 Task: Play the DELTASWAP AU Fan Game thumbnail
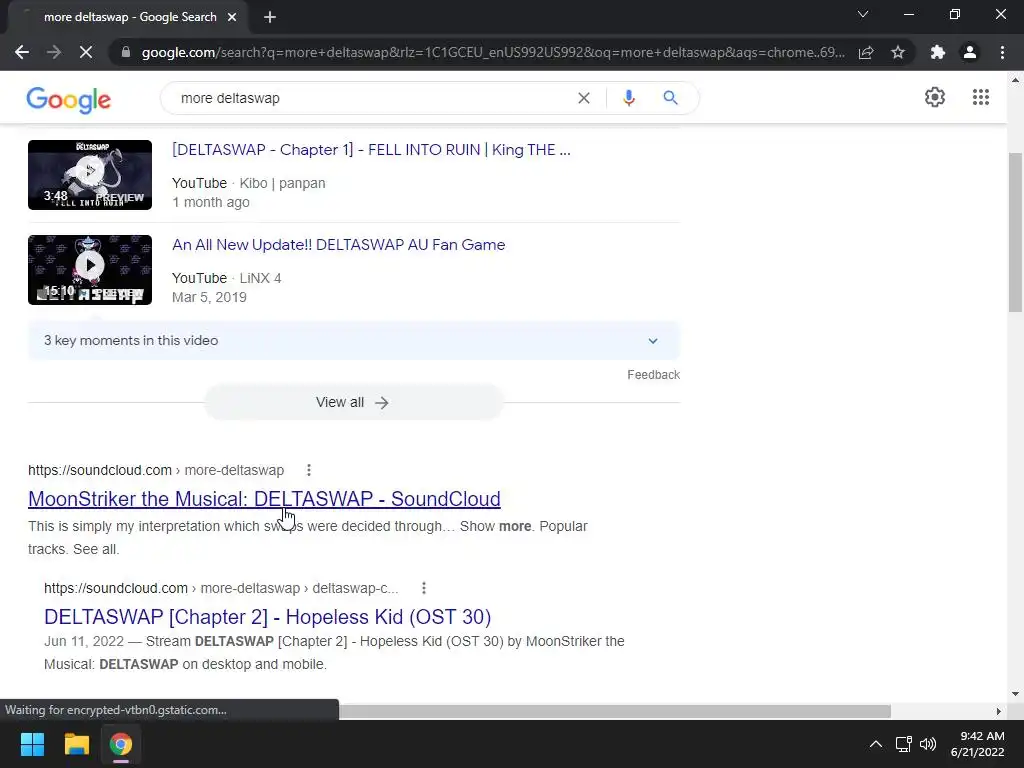click(89, 270)
